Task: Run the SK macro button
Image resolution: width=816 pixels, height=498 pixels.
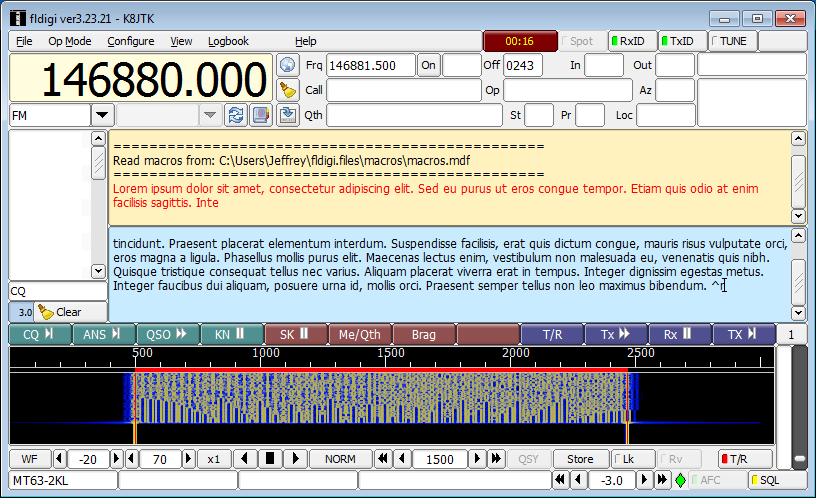Action: coord(296,335)
